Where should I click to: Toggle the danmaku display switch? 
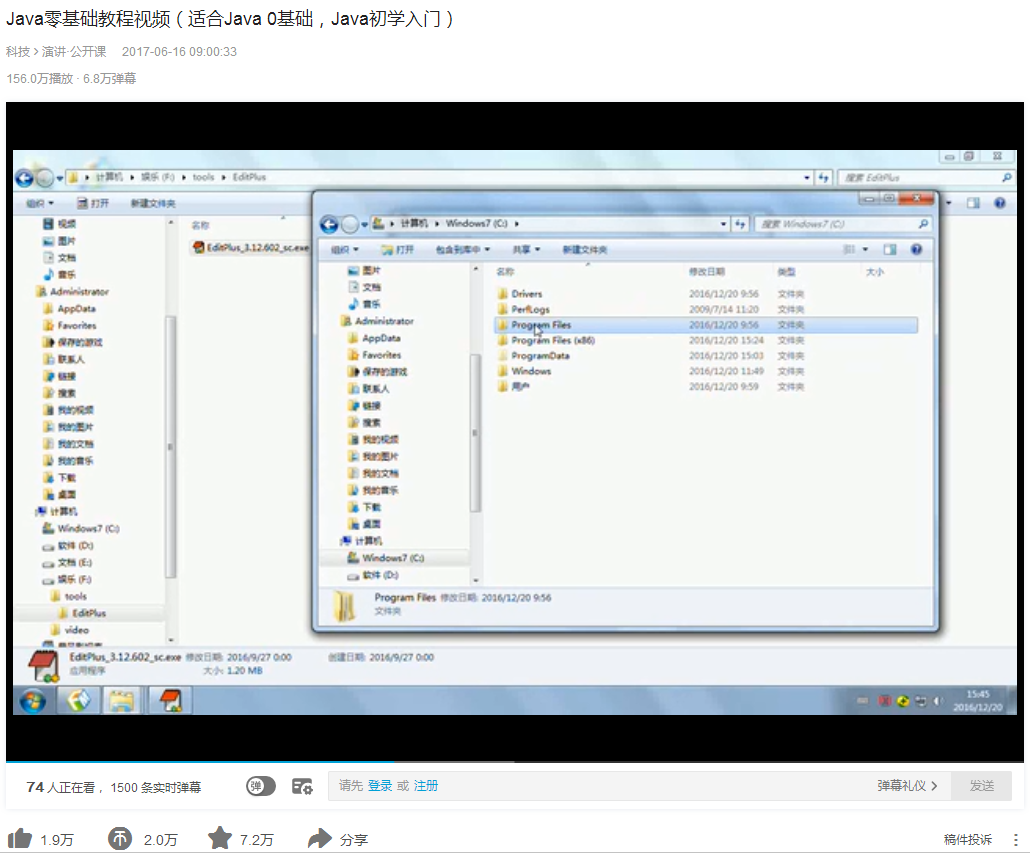(x=261, y=786)
